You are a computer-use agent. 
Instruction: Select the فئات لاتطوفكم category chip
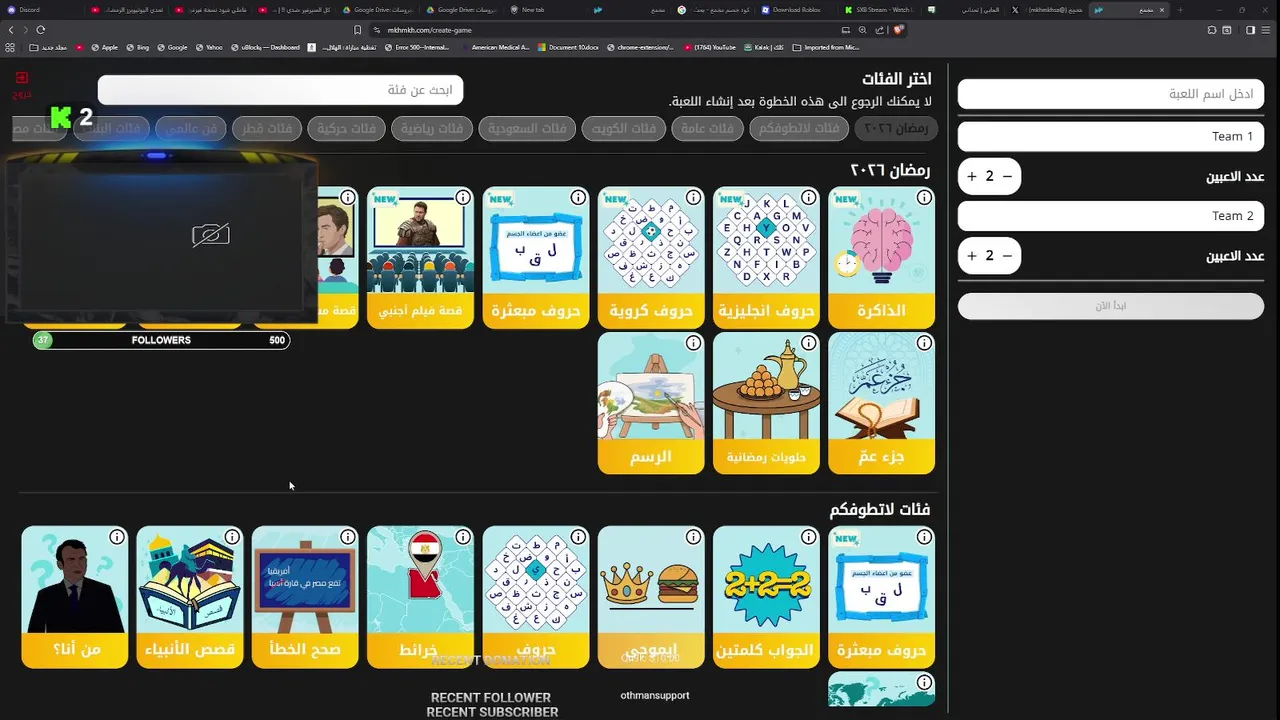(x=798, y=128)
